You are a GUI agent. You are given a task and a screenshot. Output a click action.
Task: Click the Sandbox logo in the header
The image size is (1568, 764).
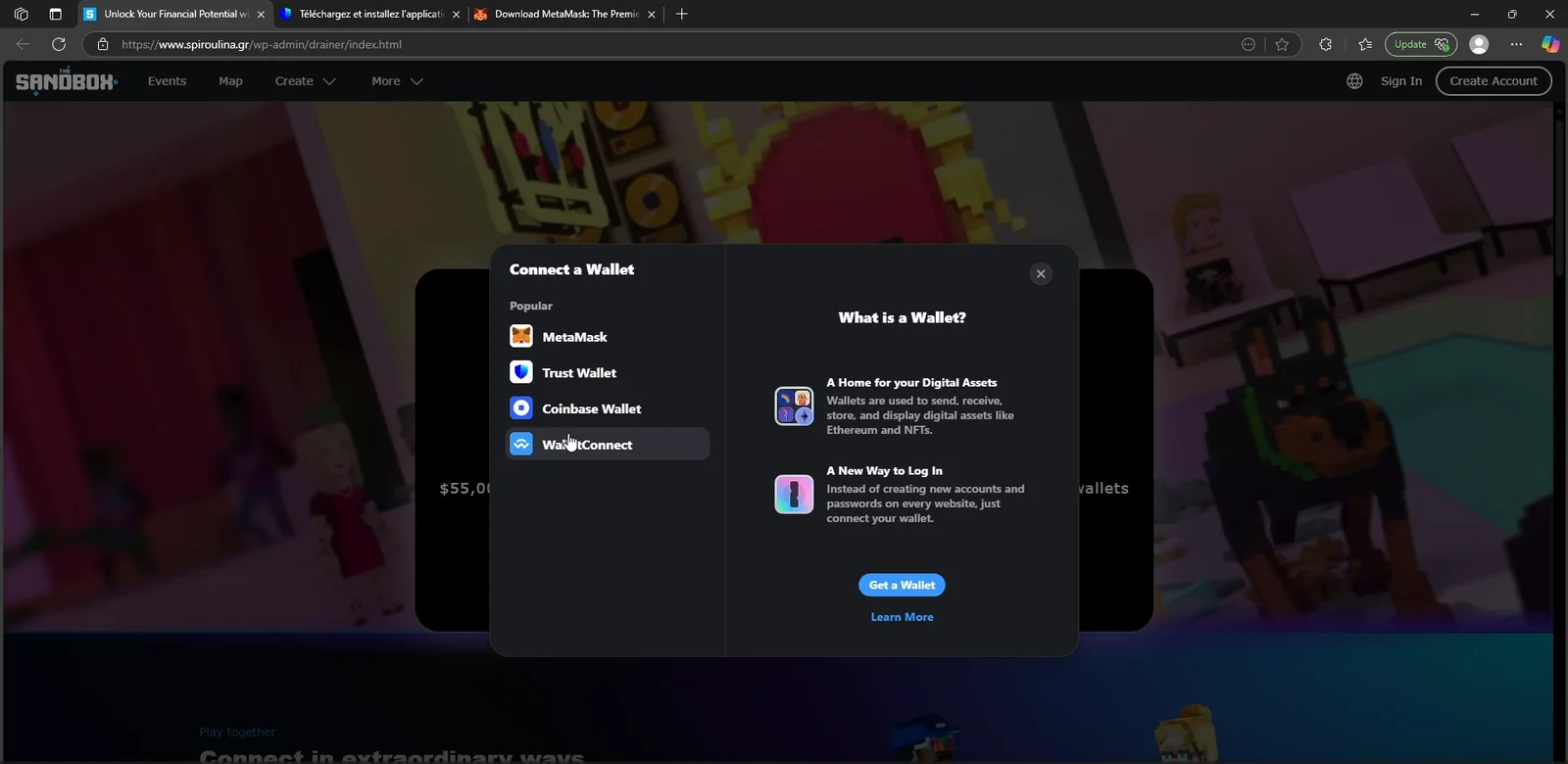tap(66, 81)
